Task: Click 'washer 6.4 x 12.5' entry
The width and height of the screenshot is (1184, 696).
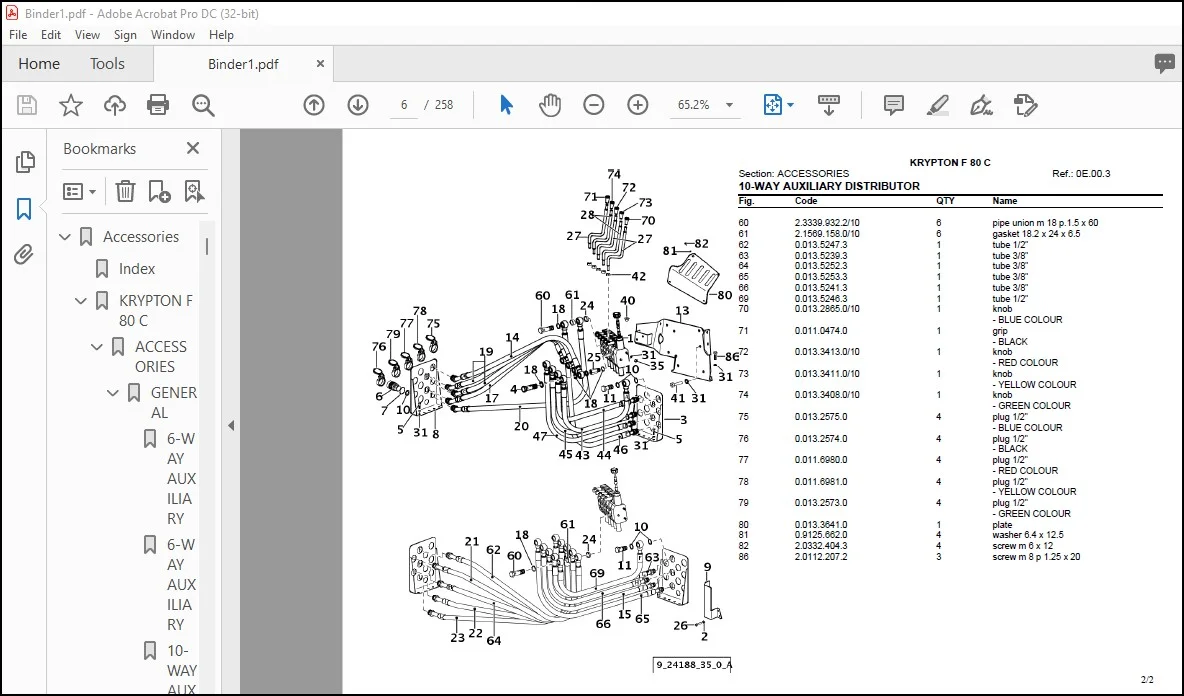Action: point(1028,535)
